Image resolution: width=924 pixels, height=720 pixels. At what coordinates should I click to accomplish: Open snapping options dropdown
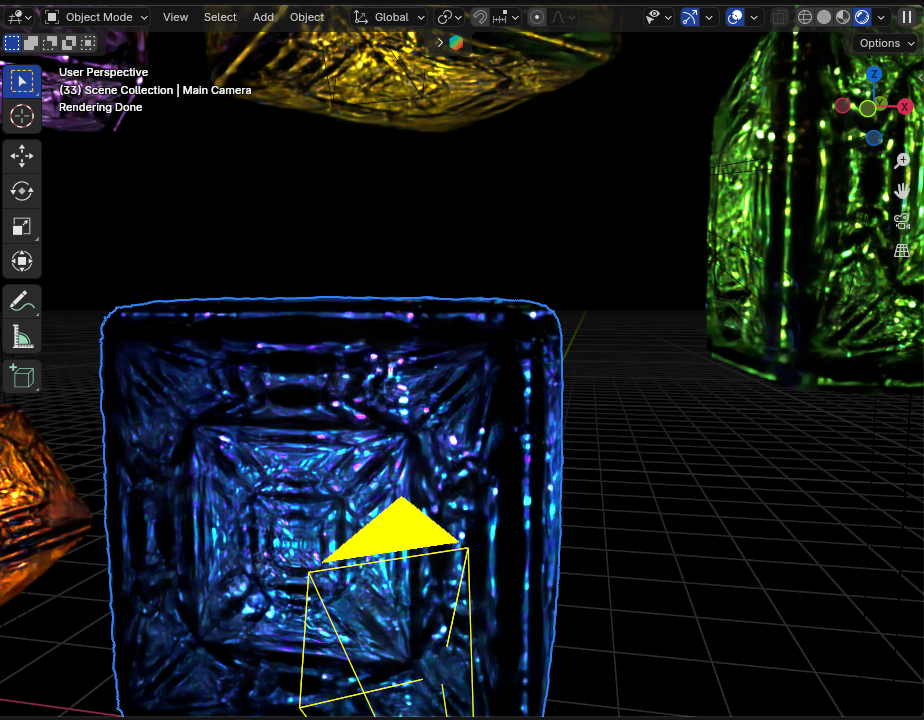click(506, 17)
